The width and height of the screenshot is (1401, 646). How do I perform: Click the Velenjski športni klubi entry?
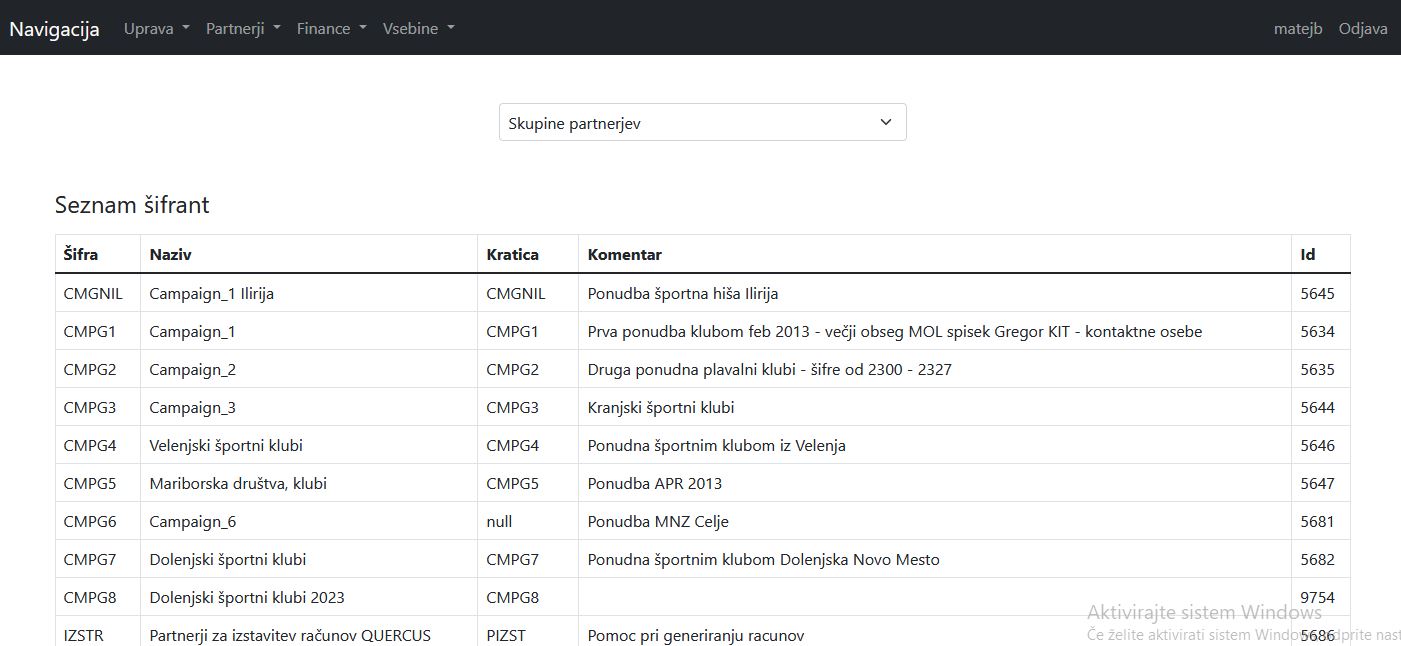click(x=226, y=446)
